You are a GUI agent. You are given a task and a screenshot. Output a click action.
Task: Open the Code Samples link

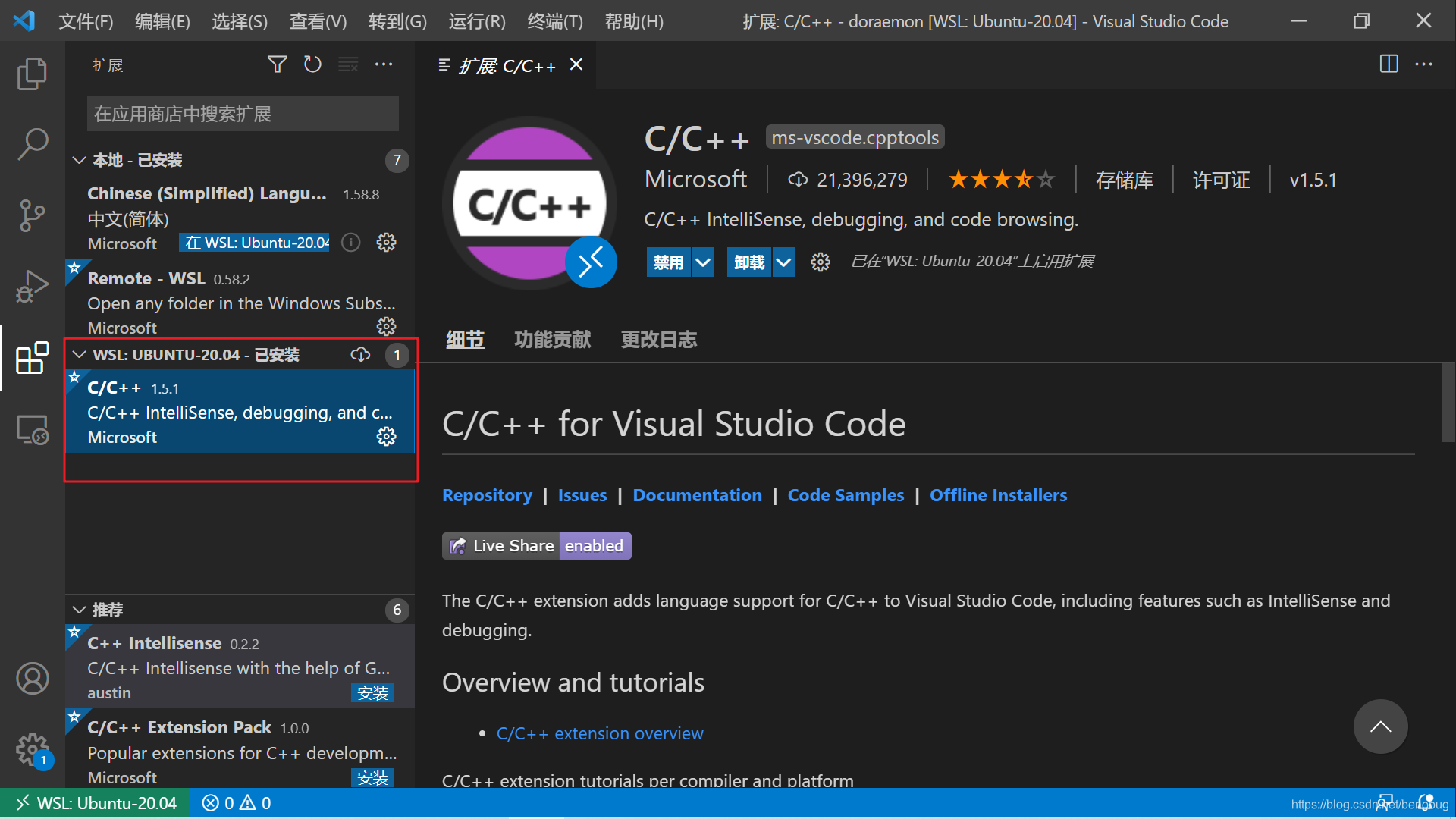(x=846, y=495)
